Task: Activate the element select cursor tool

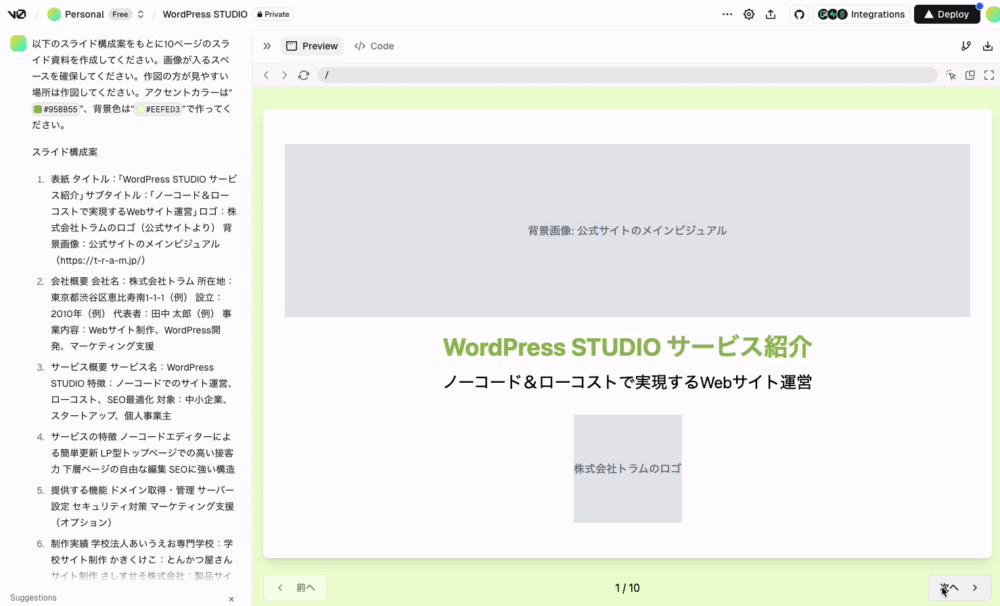Action: [x=951, y=75]
